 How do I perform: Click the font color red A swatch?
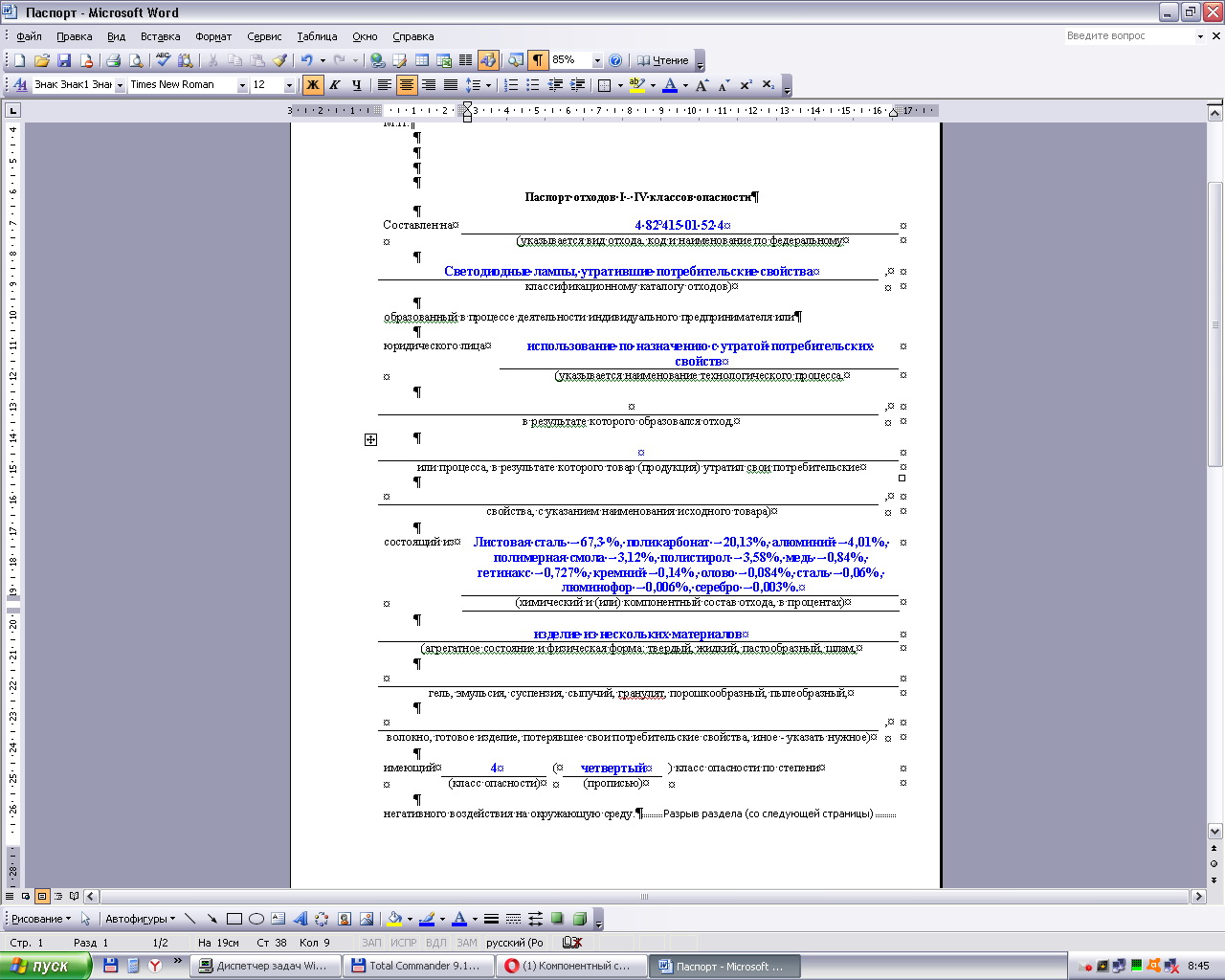pos(670,85)
